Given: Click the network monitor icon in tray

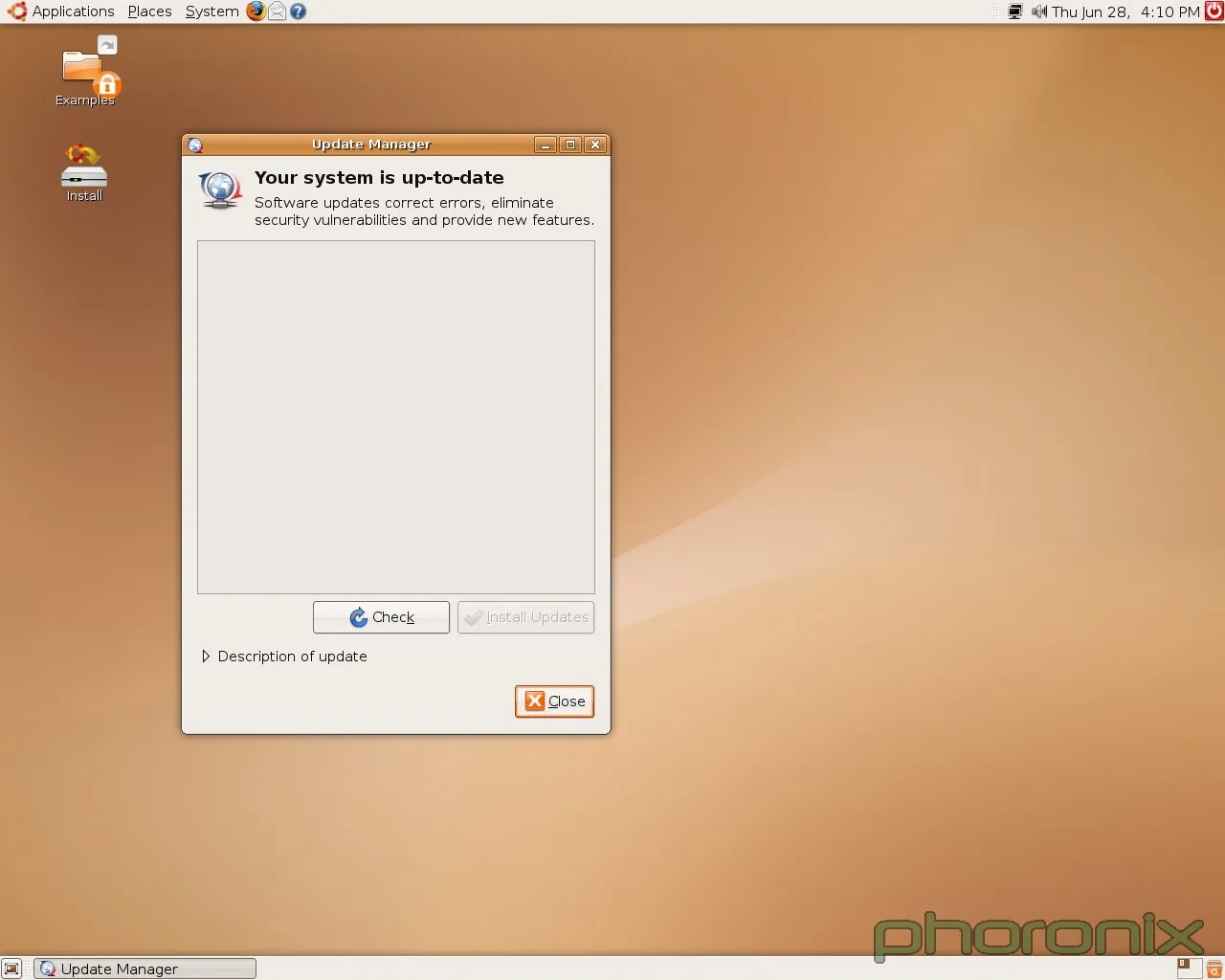Looking at the screenshot, I should (x=1015, y=11).
